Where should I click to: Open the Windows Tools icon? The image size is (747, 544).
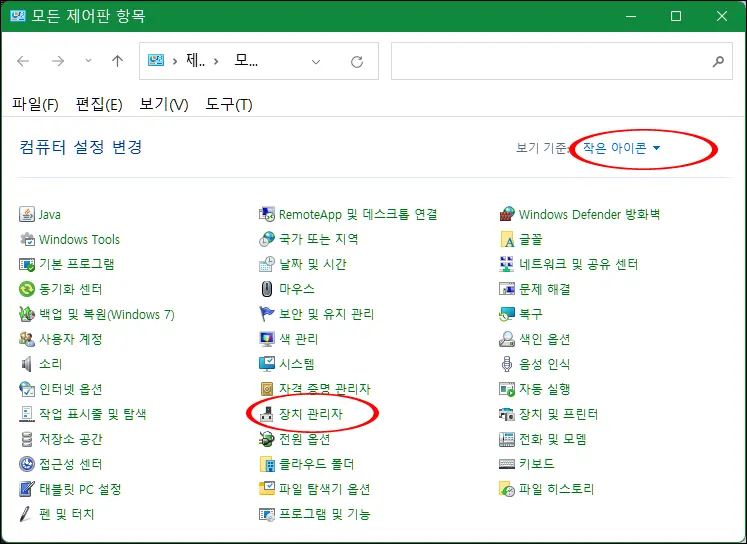tap(27, 239)
